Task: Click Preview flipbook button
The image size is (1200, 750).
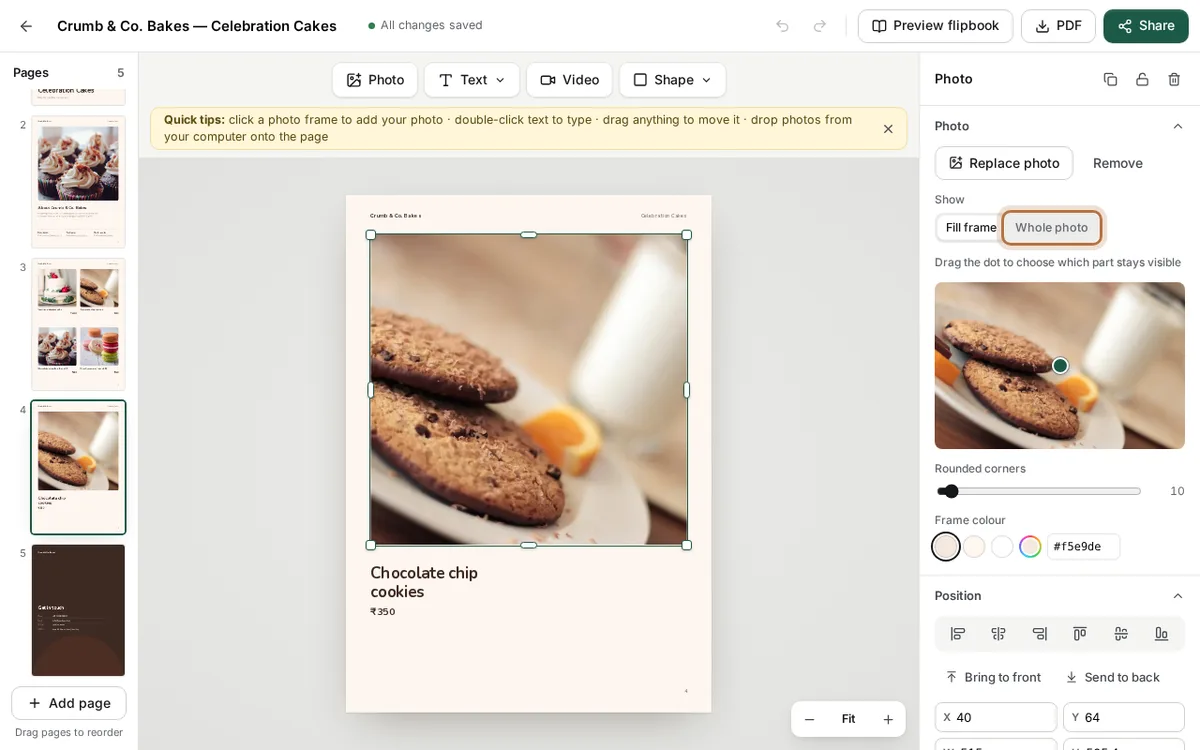Action: click(x=935, y=26)
